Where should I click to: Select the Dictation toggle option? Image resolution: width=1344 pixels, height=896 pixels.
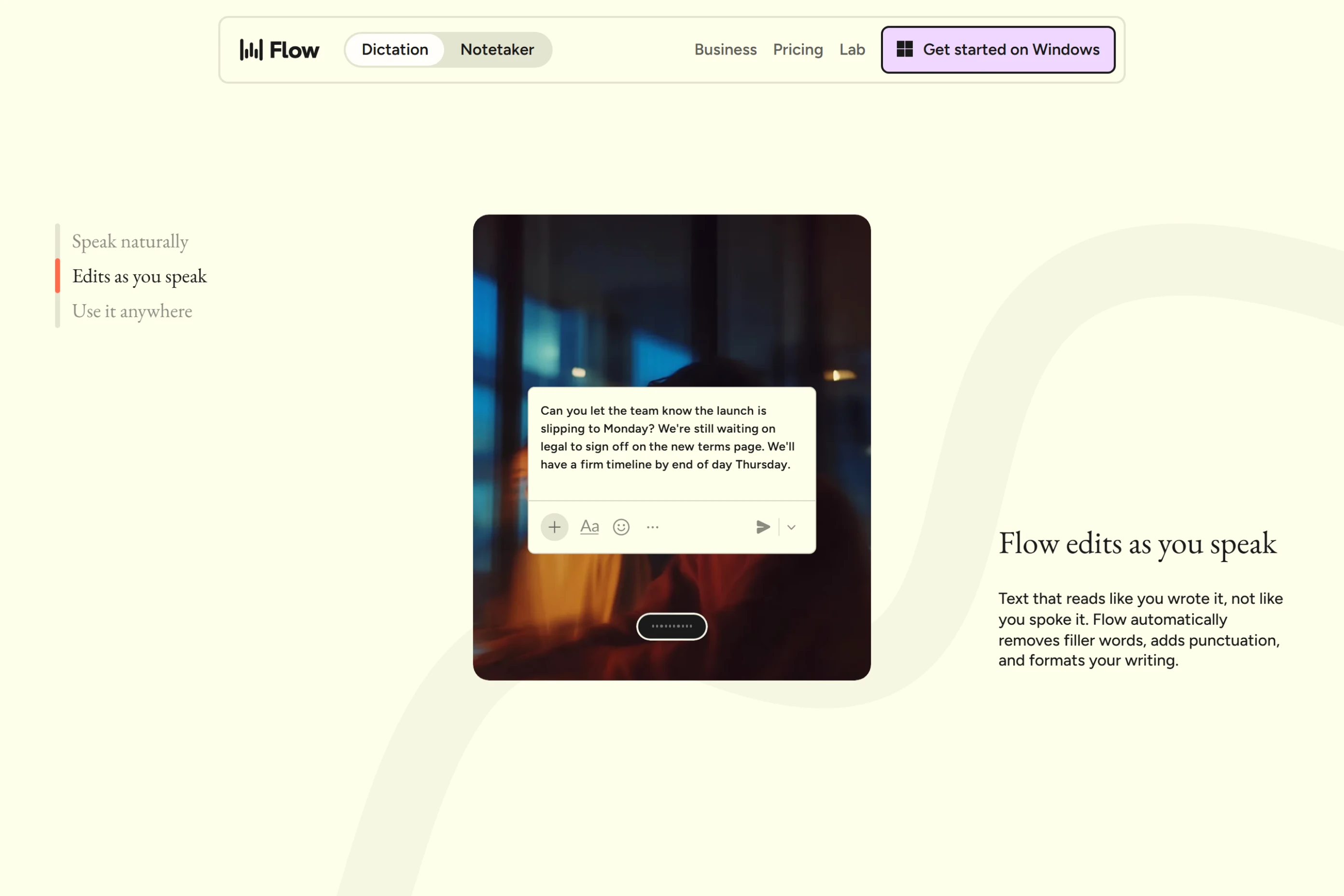(x=395, y=50)
